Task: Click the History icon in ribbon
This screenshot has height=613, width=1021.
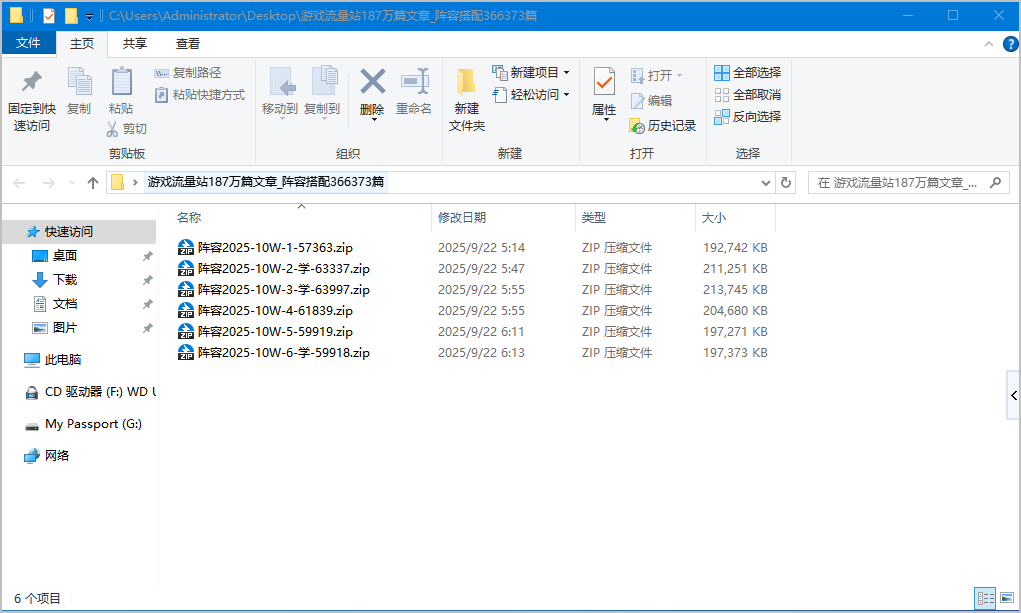Action: [x=663, y=126]
